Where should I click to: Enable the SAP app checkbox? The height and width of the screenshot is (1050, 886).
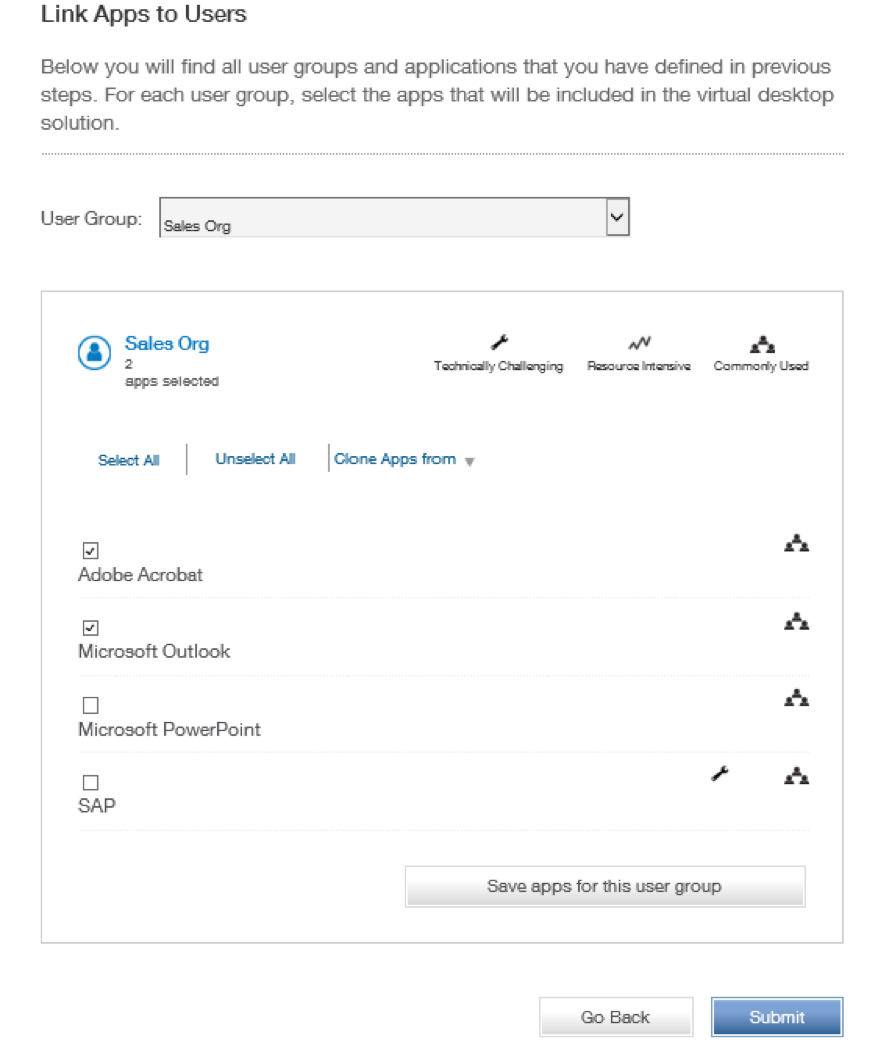pyautogui.click(x=90, y=783)
